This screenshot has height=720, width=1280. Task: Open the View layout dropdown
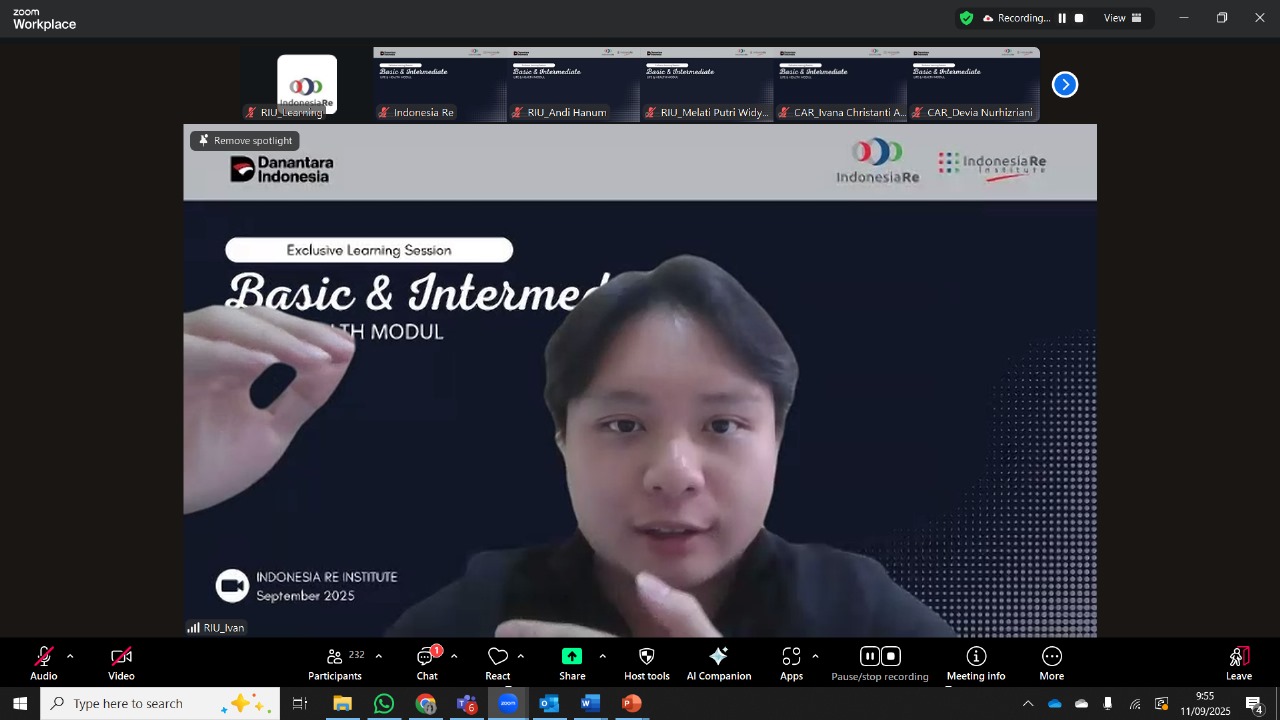[x=1122, y=18]
